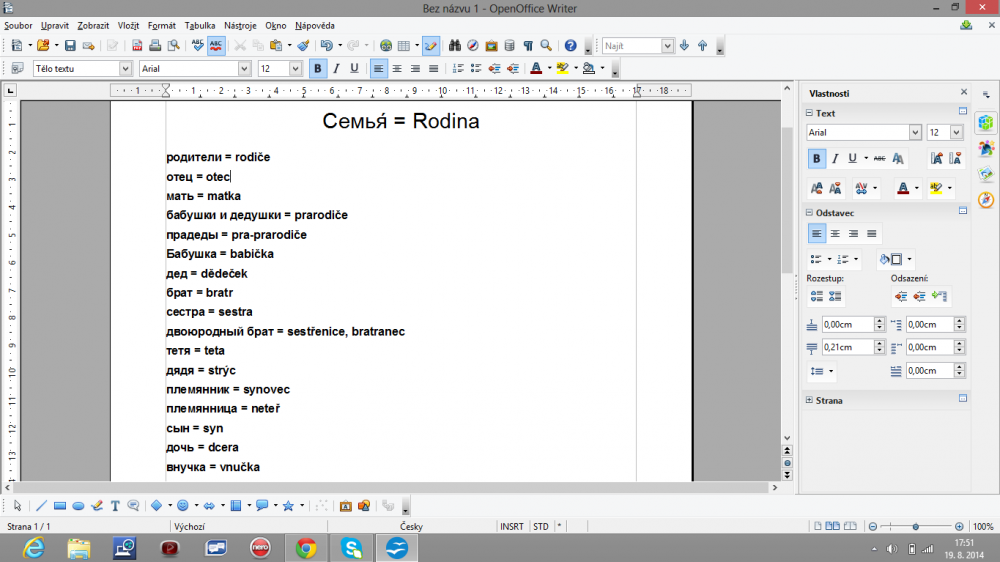Expand the Strana section in sidebar
The height and width of the screenshot is (562, 1000).
click(x=809, y=400)
